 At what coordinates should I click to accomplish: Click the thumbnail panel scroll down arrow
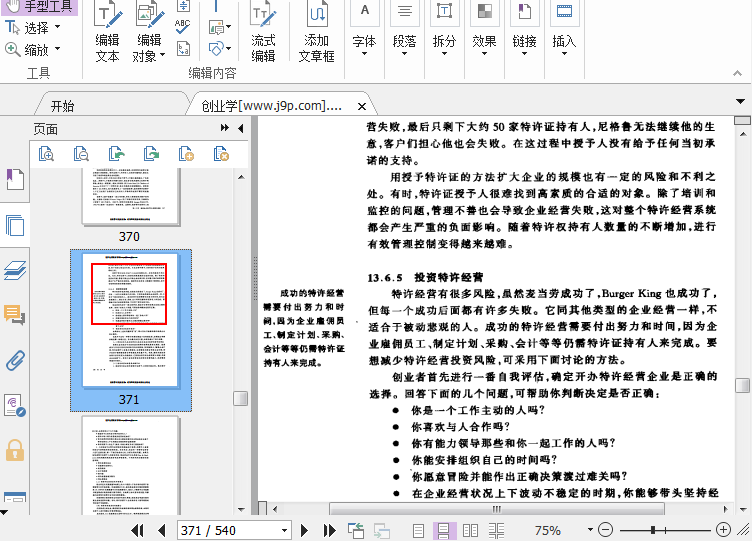coord(241,509)
